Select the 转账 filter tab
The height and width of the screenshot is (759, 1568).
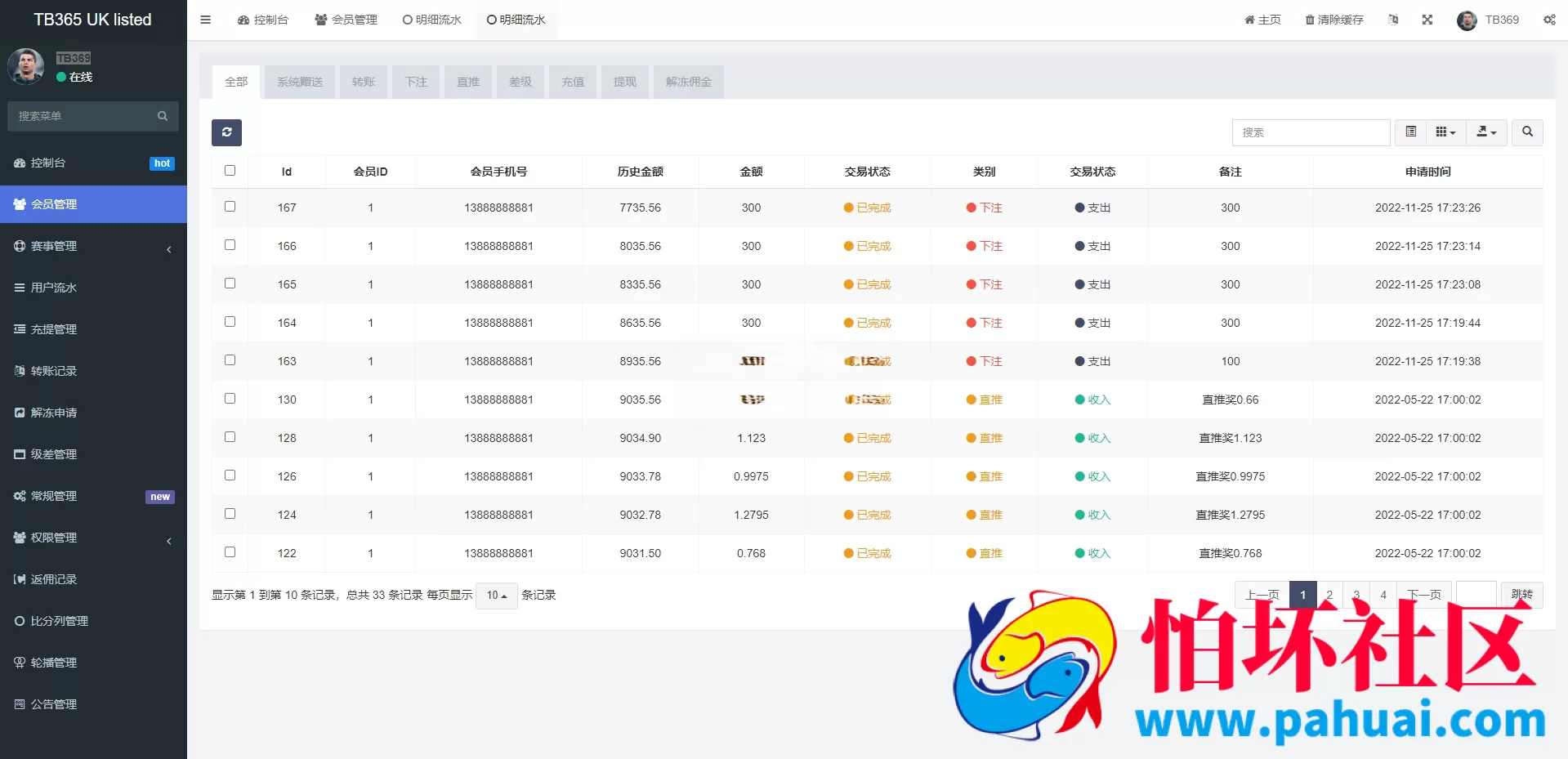(x=364, y=82)
